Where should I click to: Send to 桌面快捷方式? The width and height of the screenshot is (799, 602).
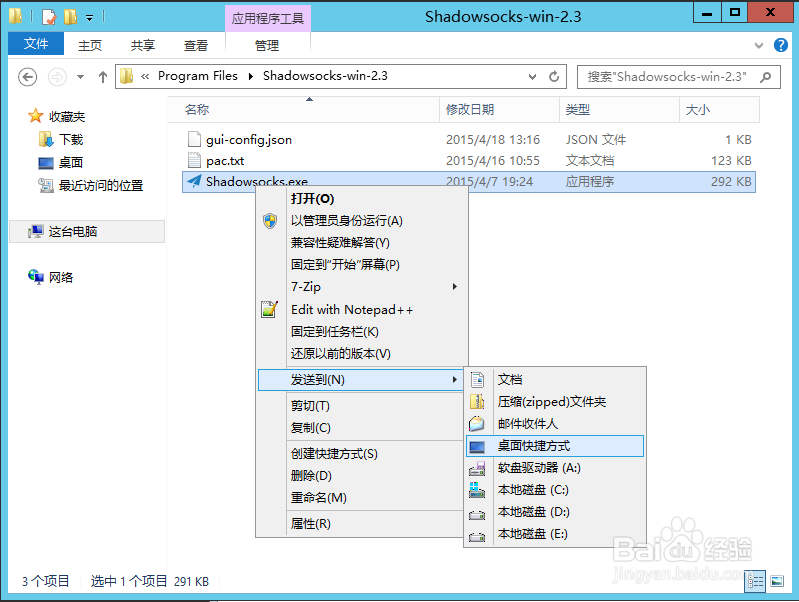click(555, 446)
